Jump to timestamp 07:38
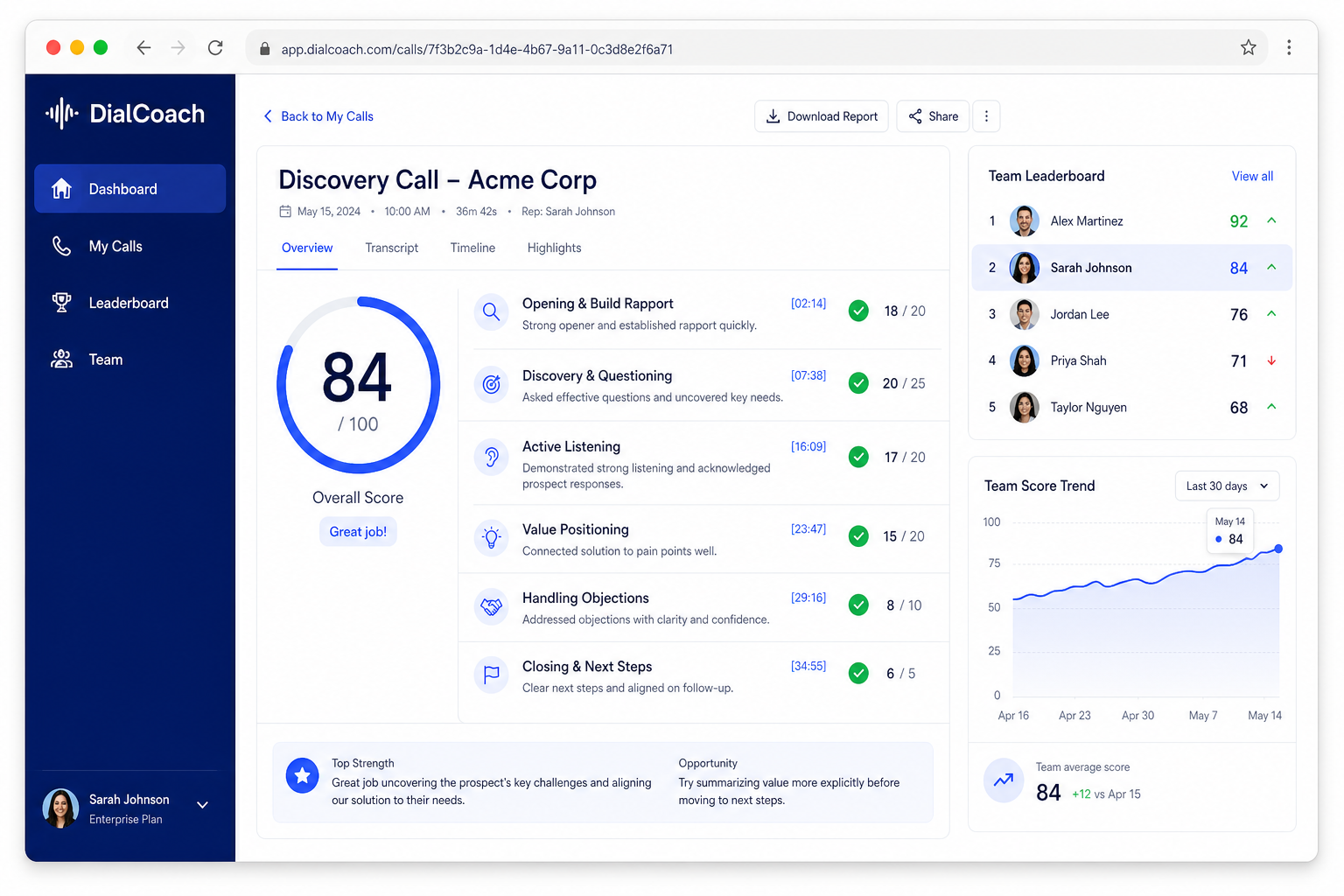 pos(808,375)
